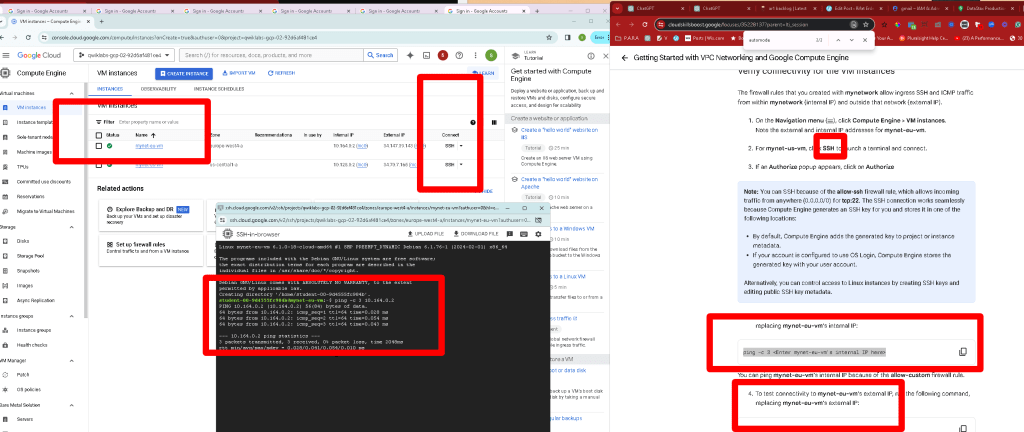This screenshot has width=1024, height=432.
Task: Open Machine images in sidebar
Action: click(x=34, y=152)
